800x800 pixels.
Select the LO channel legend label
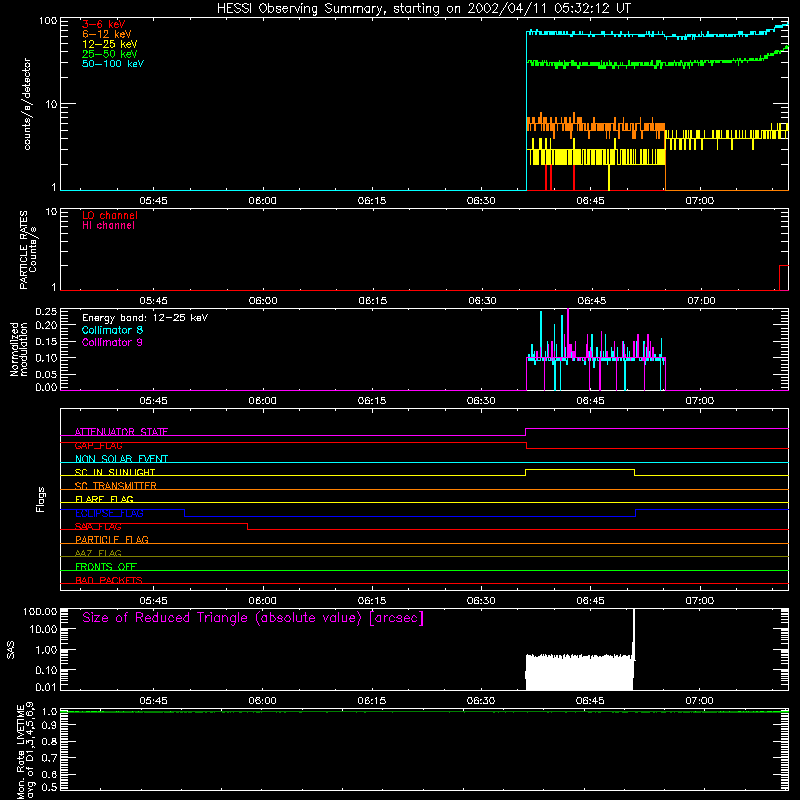110,215
